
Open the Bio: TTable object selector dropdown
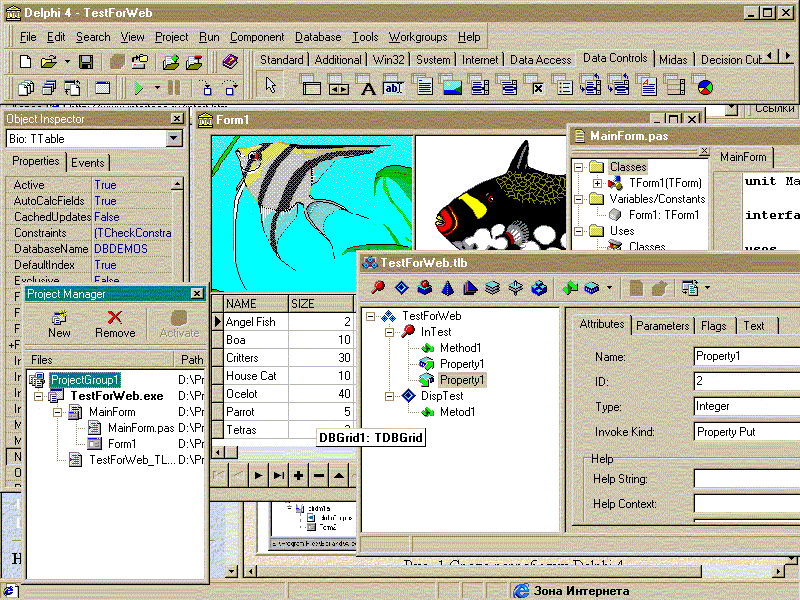coord(173,138)
